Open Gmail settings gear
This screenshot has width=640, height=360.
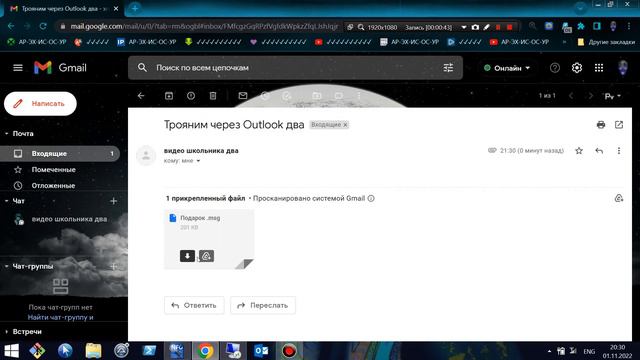point(577,68)
